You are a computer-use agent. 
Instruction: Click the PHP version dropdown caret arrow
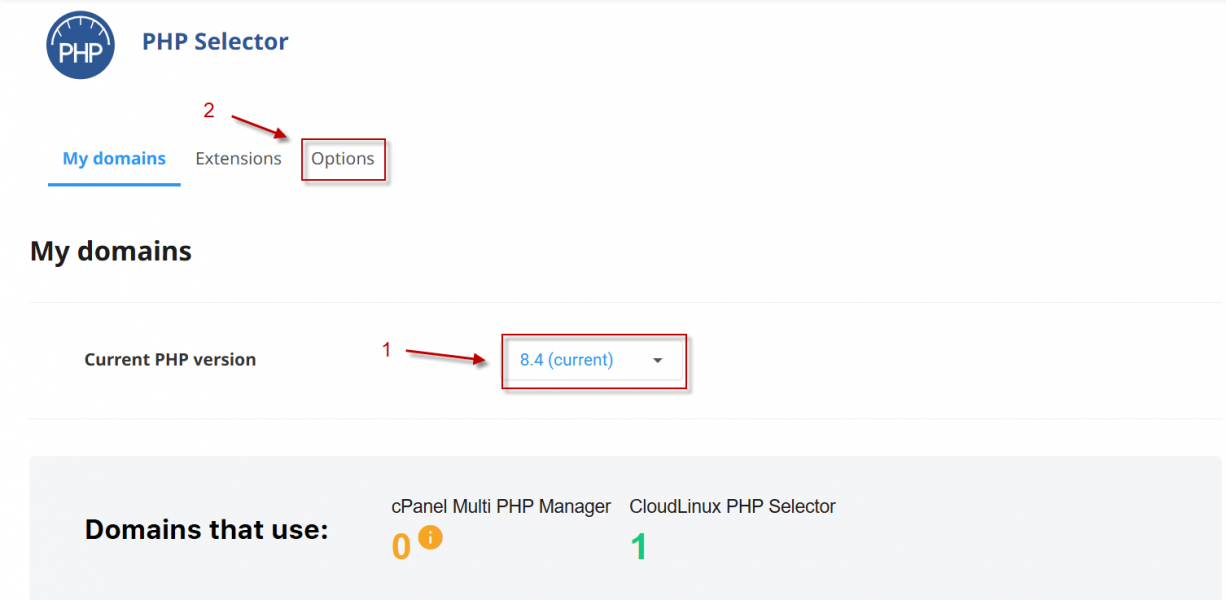pos(657,361)
